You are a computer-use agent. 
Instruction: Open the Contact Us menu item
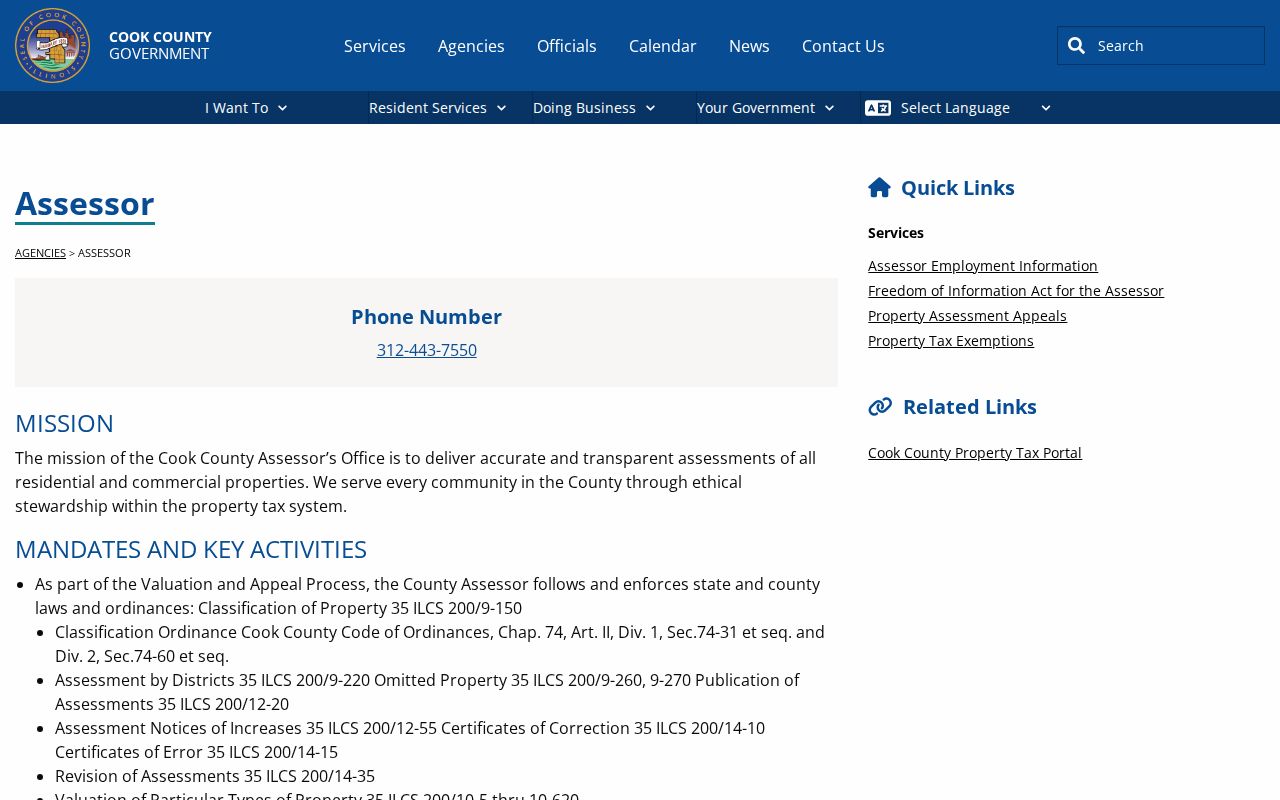point(843,46)
